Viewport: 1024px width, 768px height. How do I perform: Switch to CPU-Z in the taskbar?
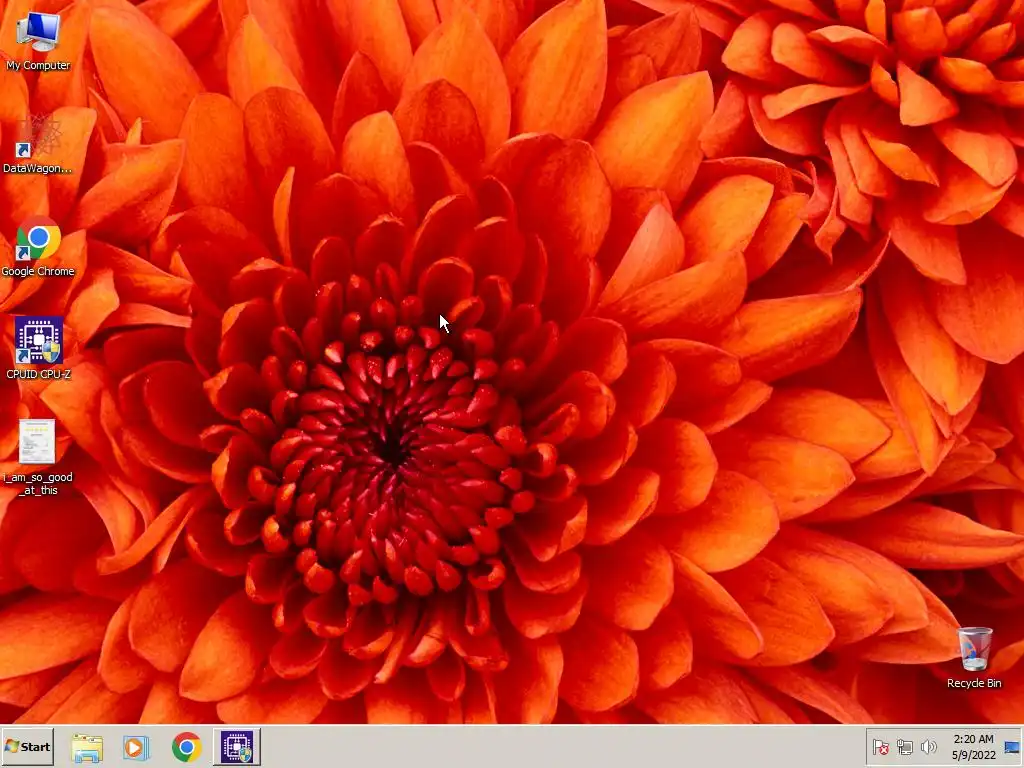pos(237,746)
